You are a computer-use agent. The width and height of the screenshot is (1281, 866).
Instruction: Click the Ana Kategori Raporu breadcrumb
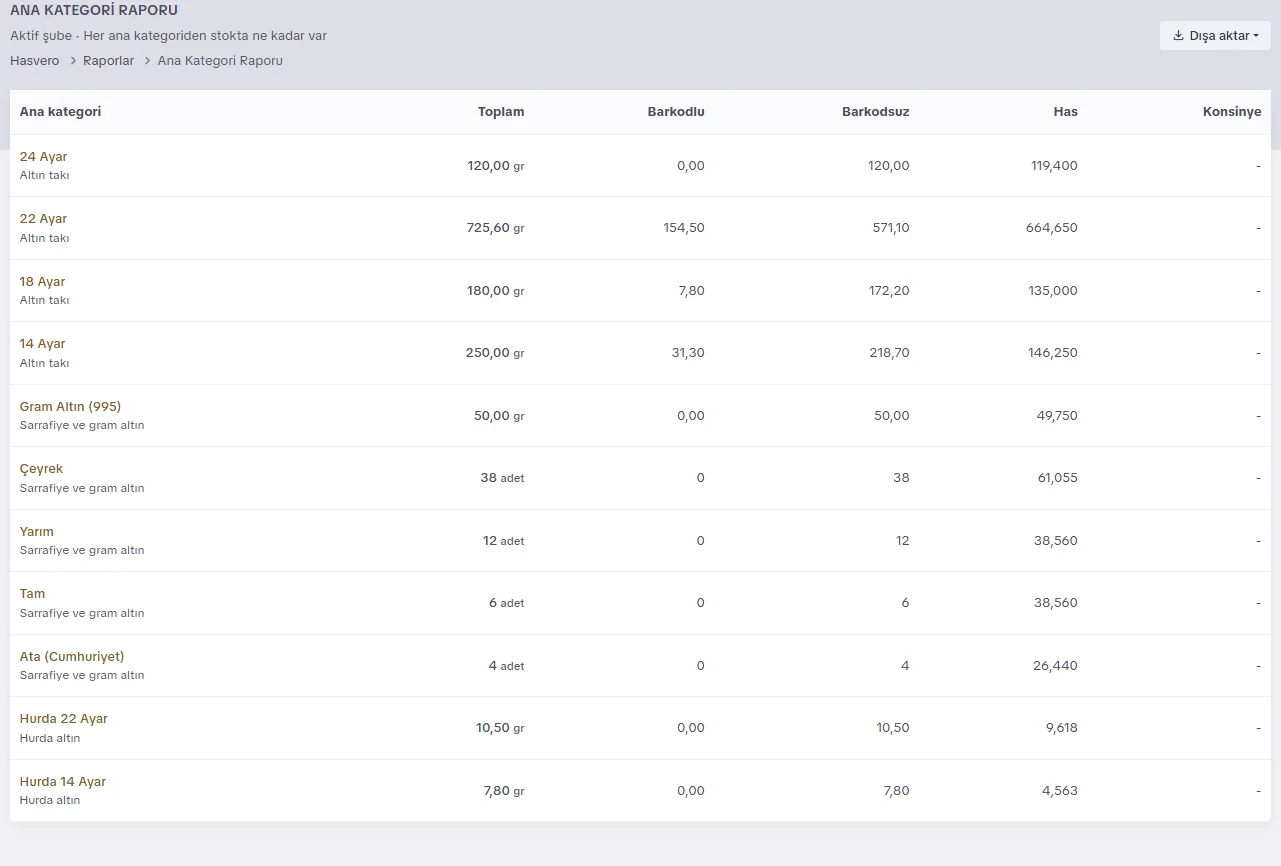(x=220, y=61)
